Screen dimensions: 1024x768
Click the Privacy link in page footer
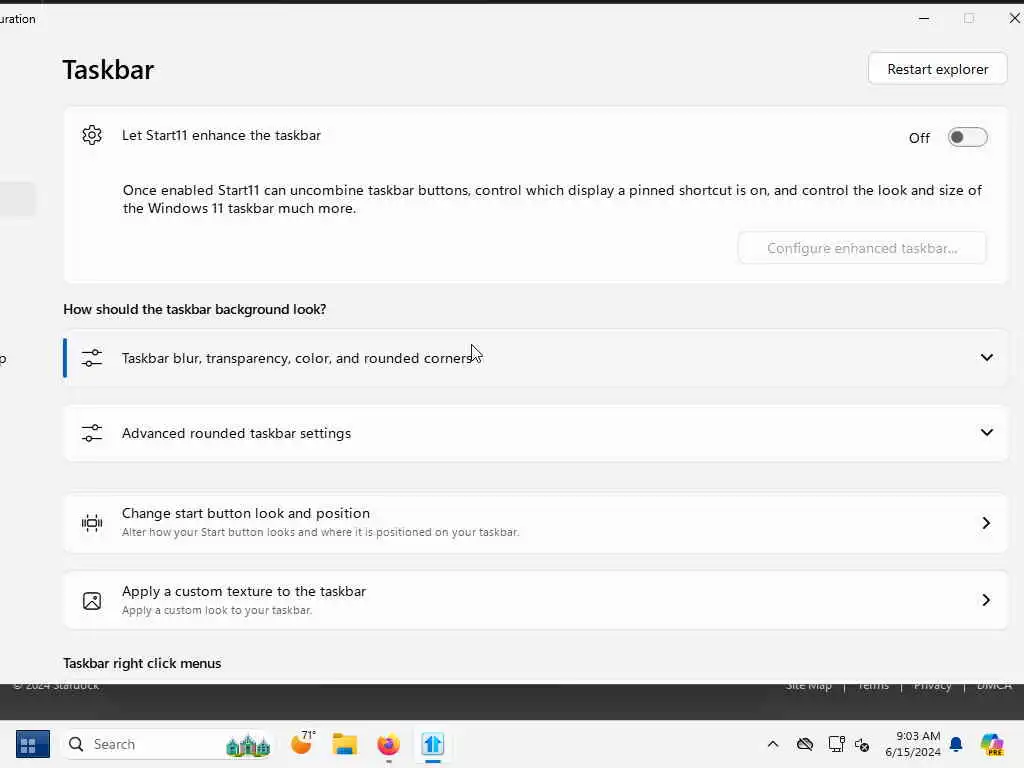[932, 686]
